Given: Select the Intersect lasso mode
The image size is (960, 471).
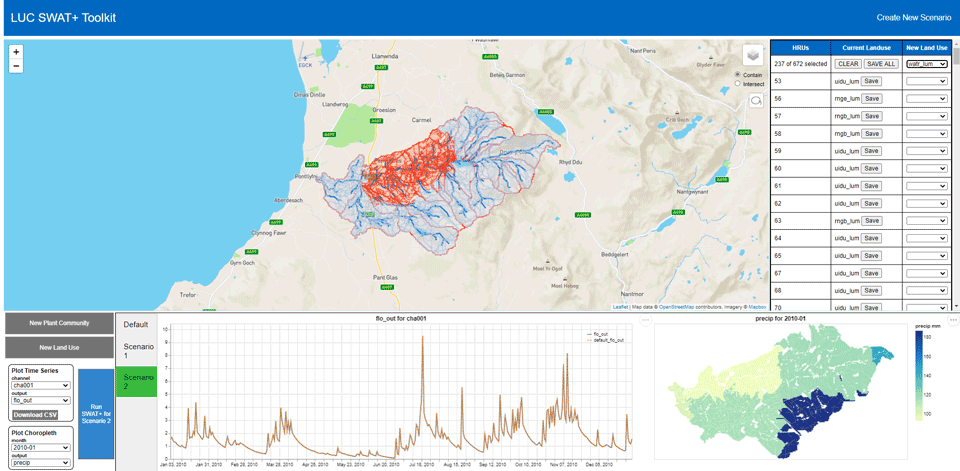Looking at the screenshot, I should click(x=738, y=84).
